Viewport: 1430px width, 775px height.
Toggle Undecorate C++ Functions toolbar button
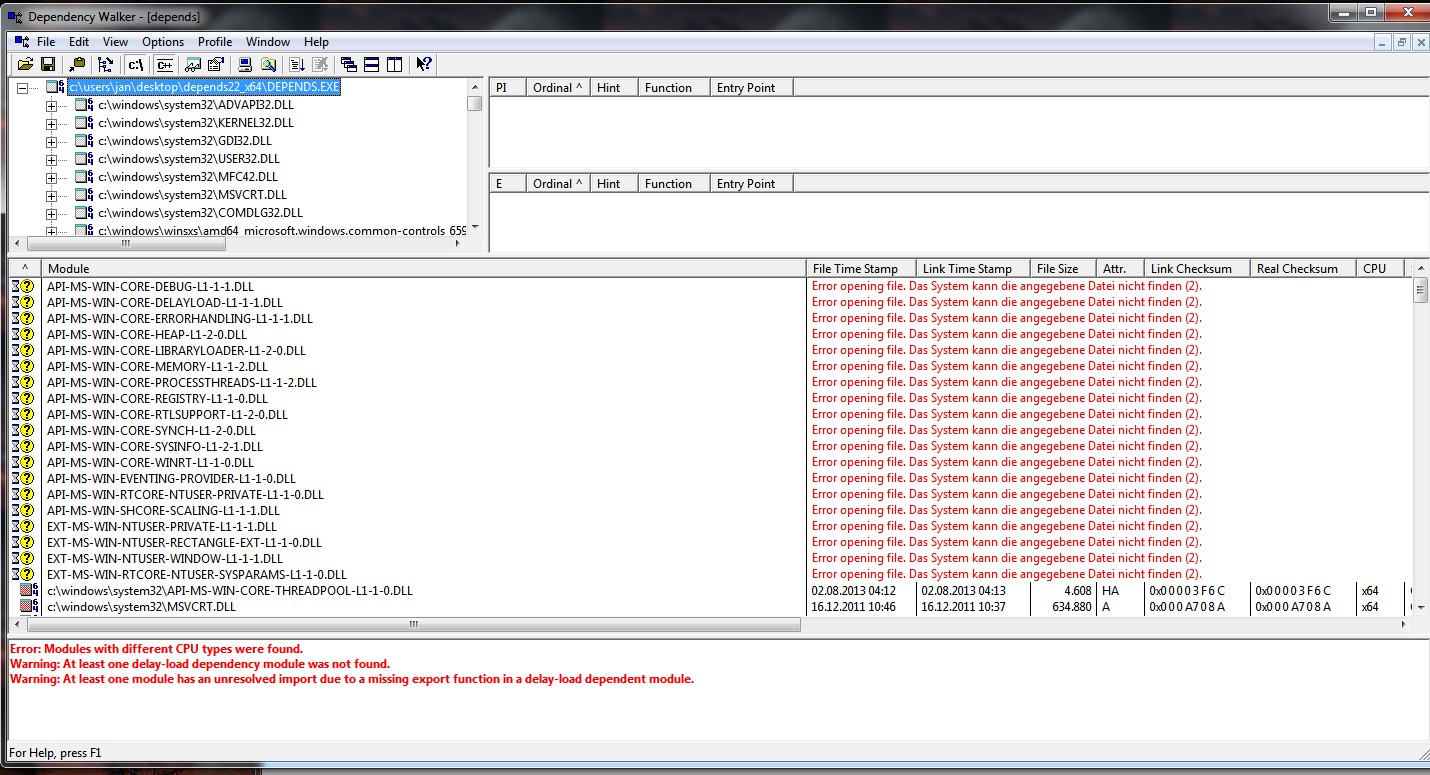pos(165,64)
